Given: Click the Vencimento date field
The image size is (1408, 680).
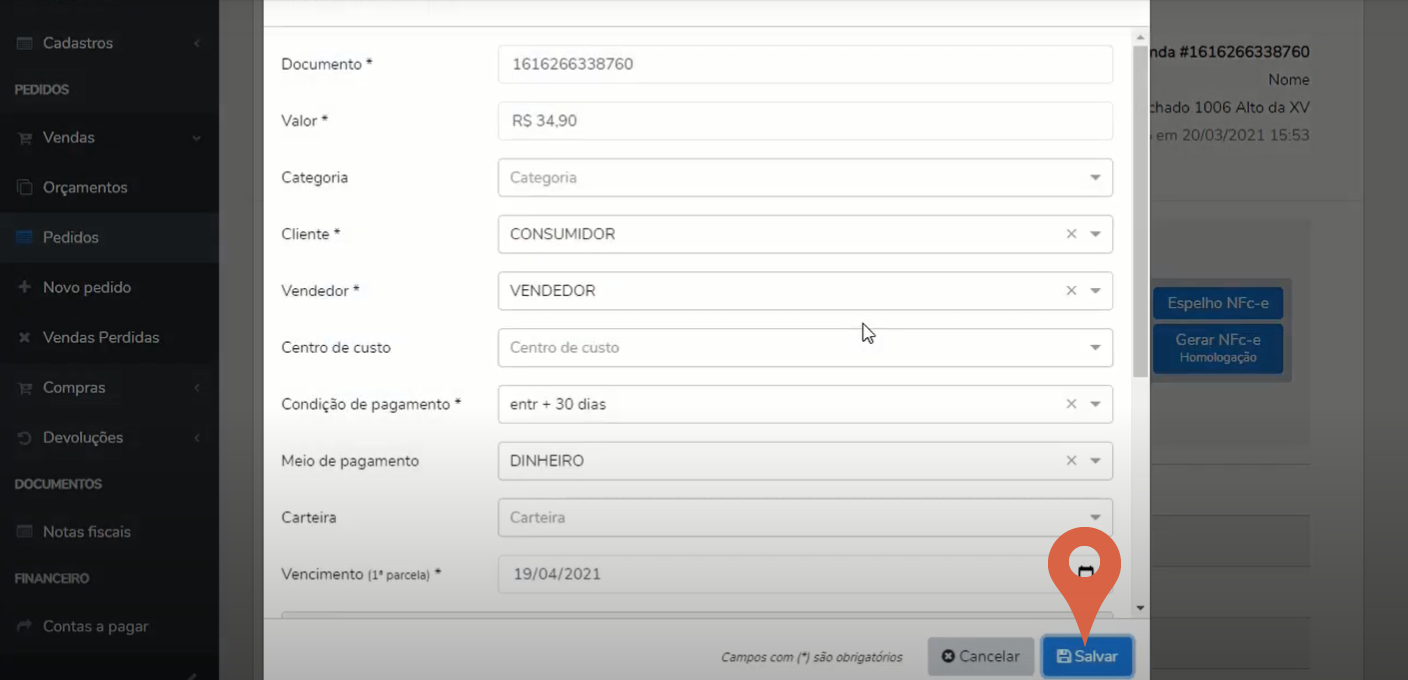Looking at the screenshot, I should click(x=805, y=574).
